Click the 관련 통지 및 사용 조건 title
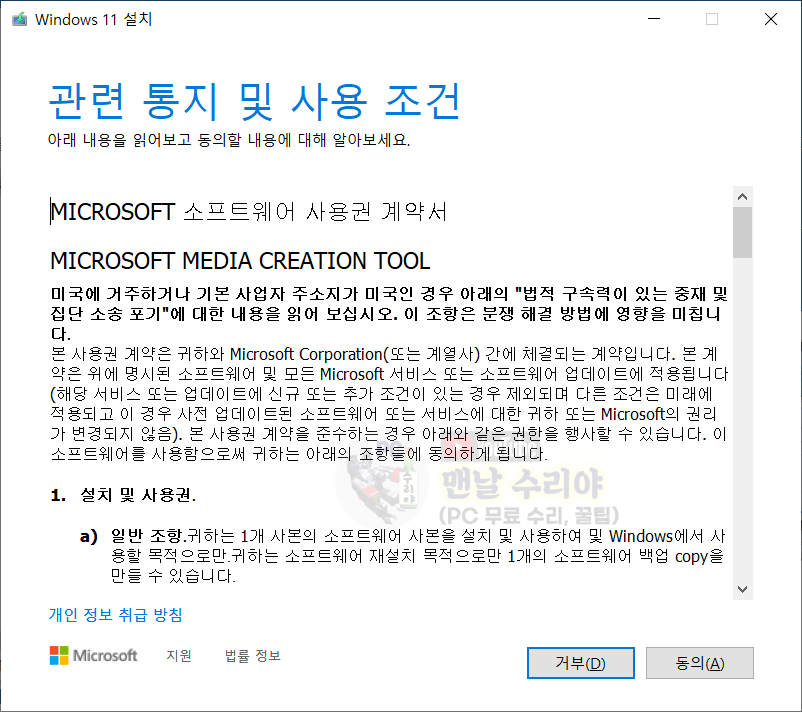802x712 pixels. [x=255, y=101]
